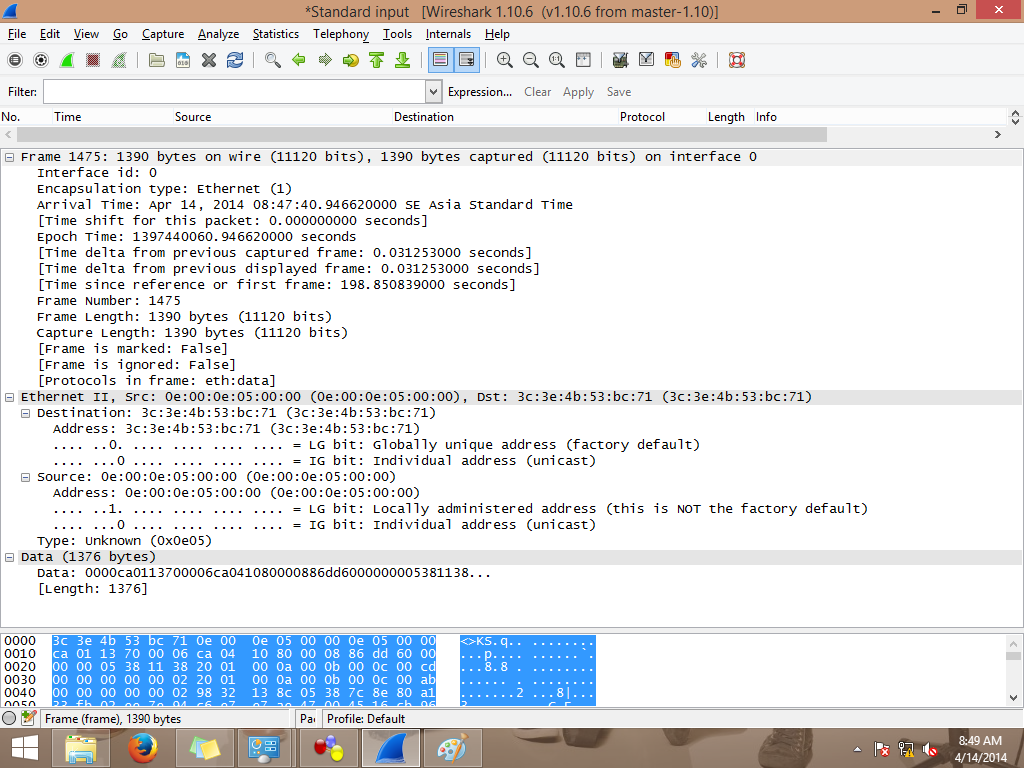Open the Internals menu
Image resolution: width=1024 pixels, height=768 pixels.
pyautogui.click(x=448, y=34)
